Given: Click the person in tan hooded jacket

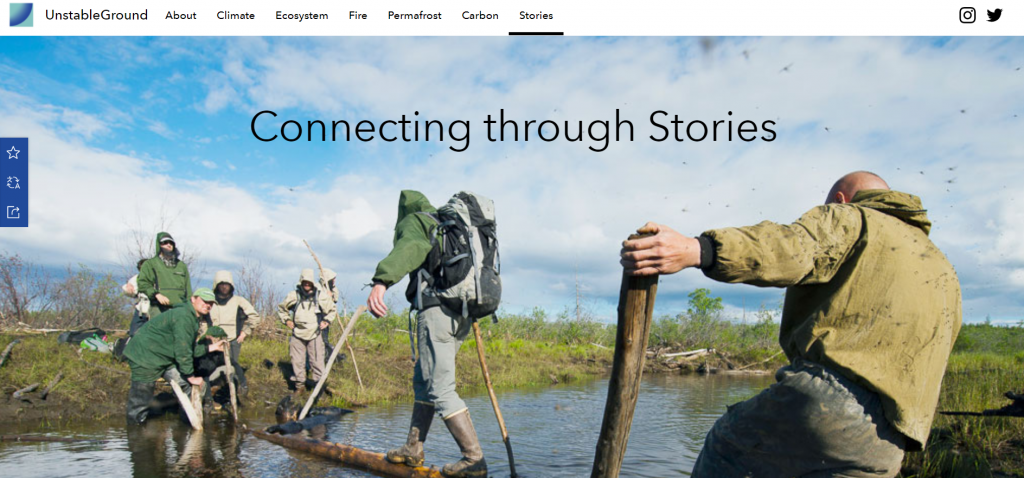Looking at the screenshot, I should [306, 330].
